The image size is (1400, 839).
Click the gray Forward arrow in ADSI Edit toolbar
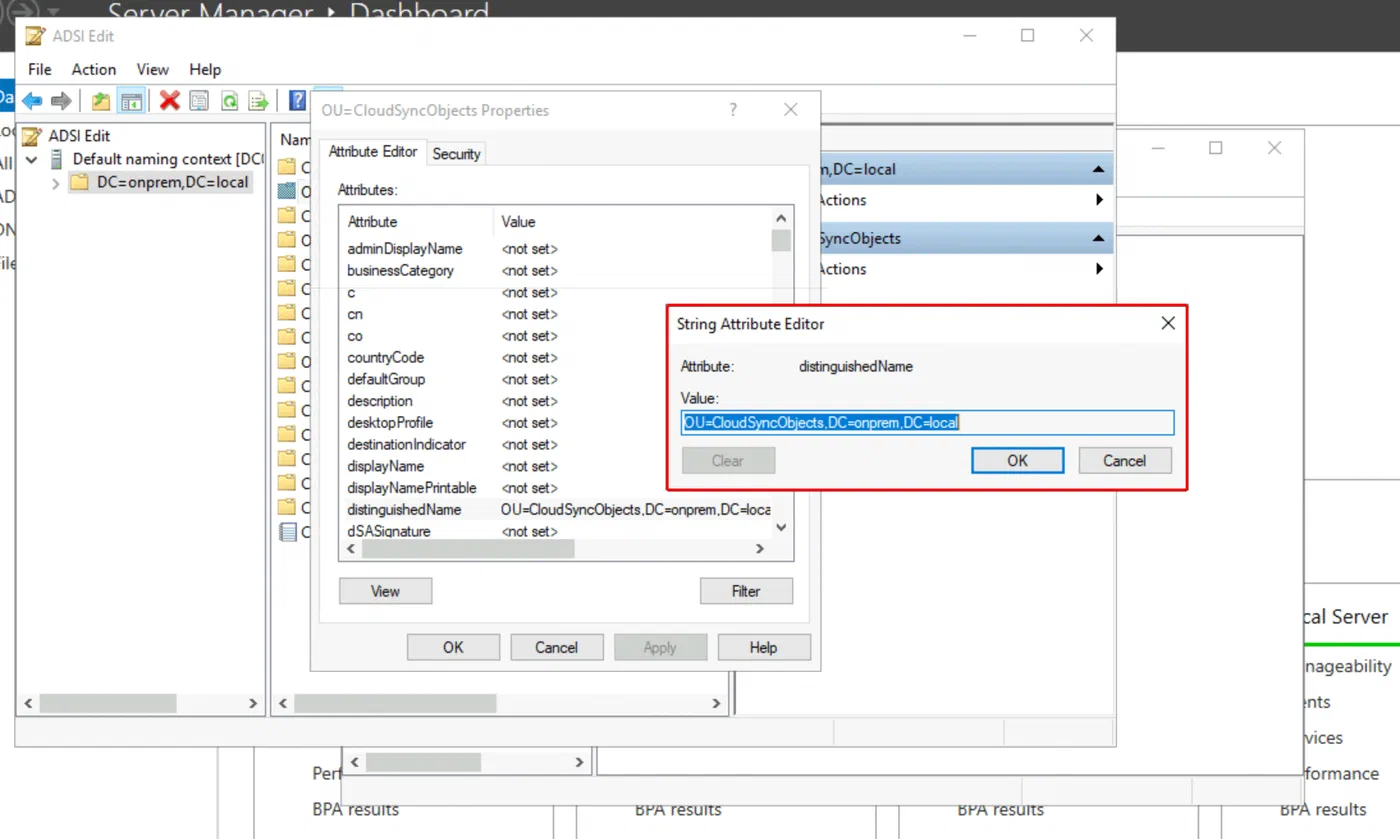coord(61,100)
